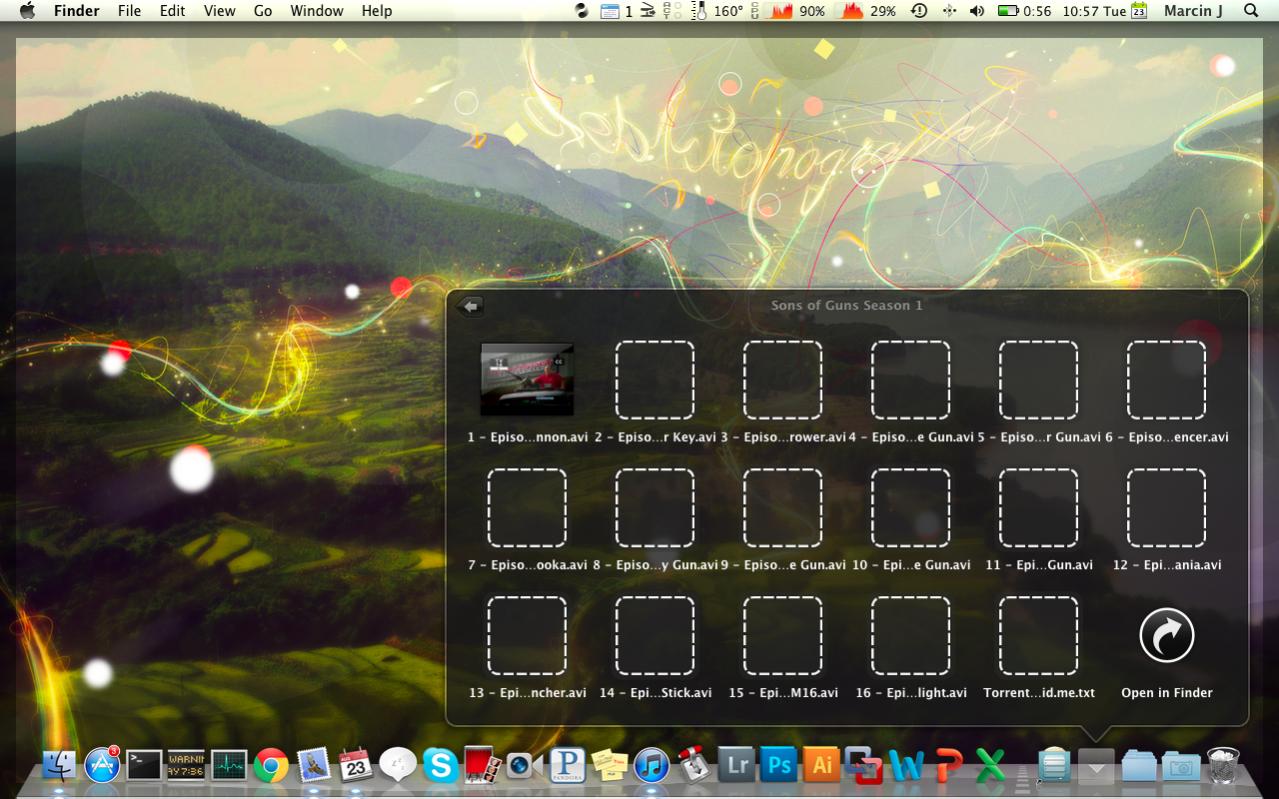Open file 7 - Episo...ooka.avi
The image size is (1279, 799).
point(527,507)
